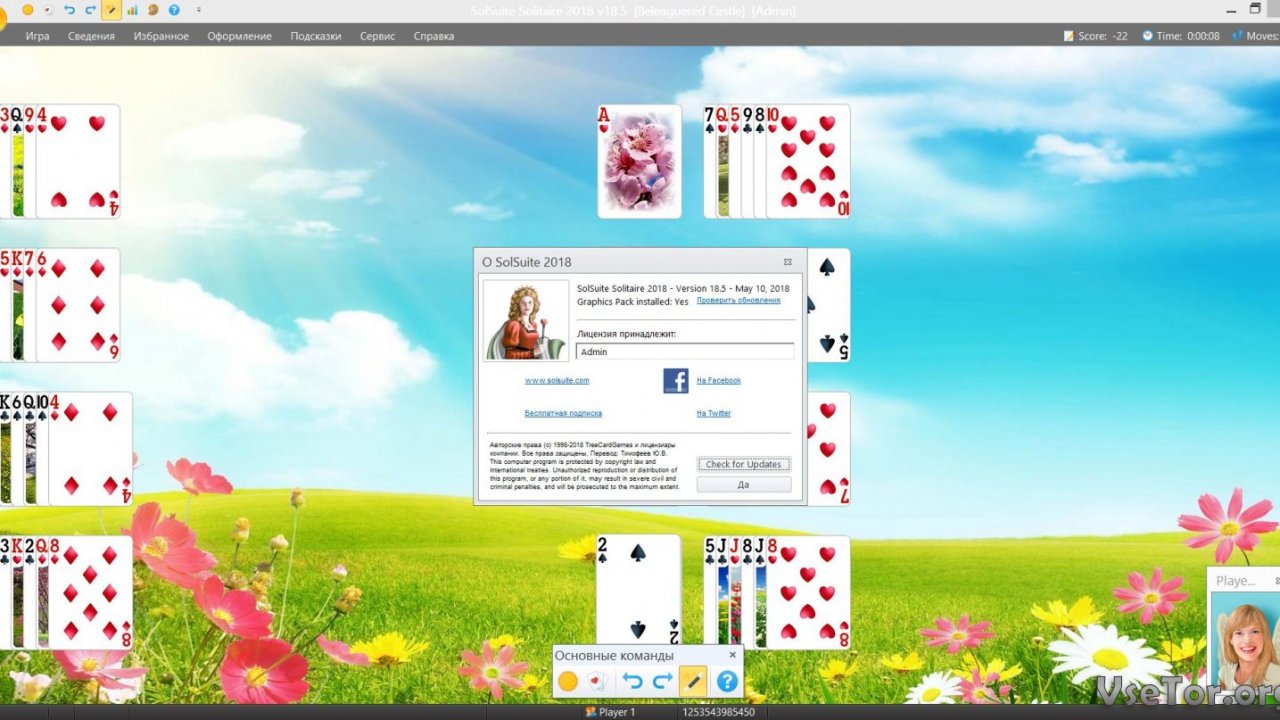Click the Да button in About dialog
This screenshot has height=720, width=1280.
[744, 484]
